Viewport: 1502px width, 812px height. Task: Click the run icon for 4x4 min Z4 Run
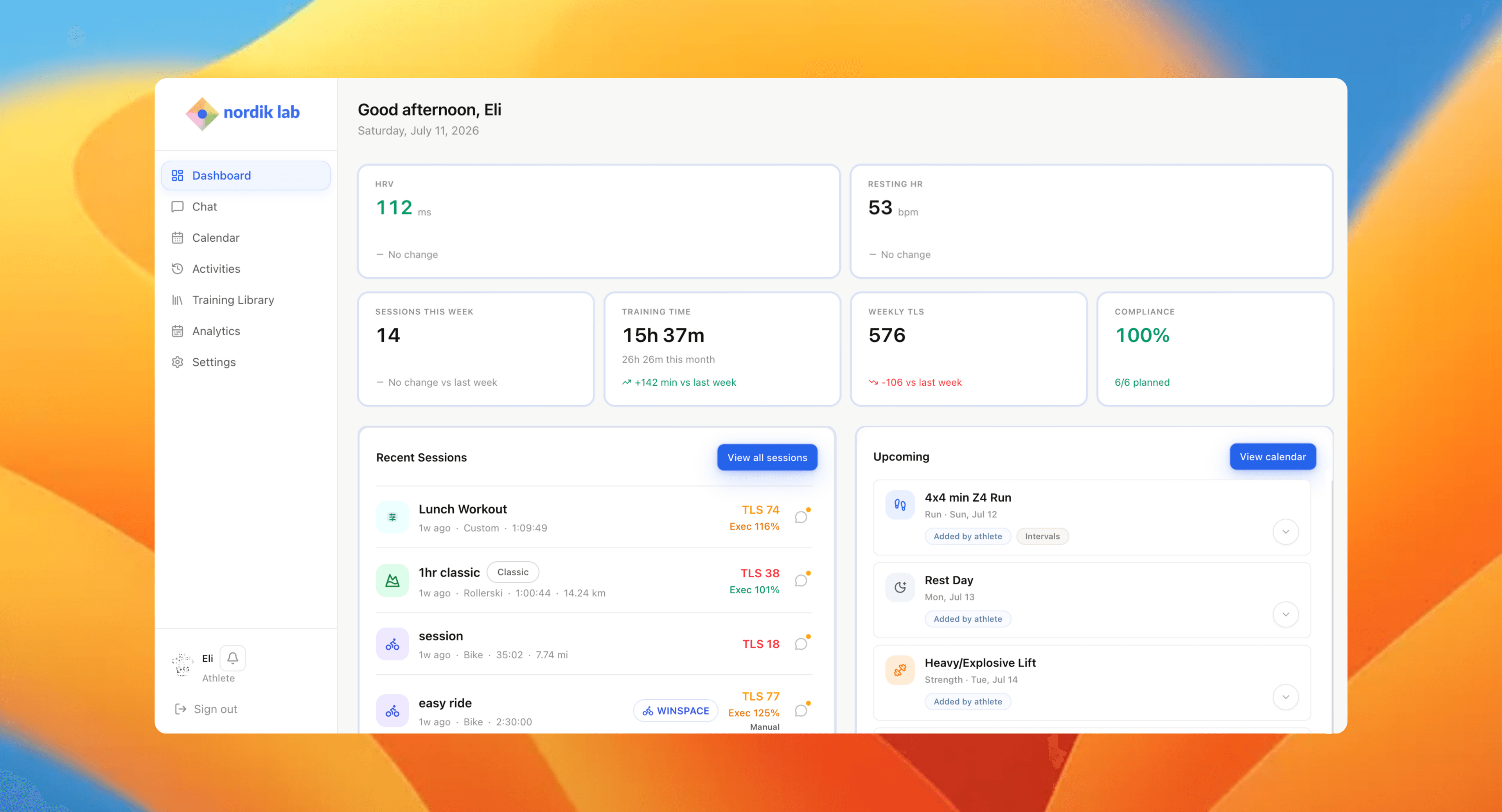[900, 505]
